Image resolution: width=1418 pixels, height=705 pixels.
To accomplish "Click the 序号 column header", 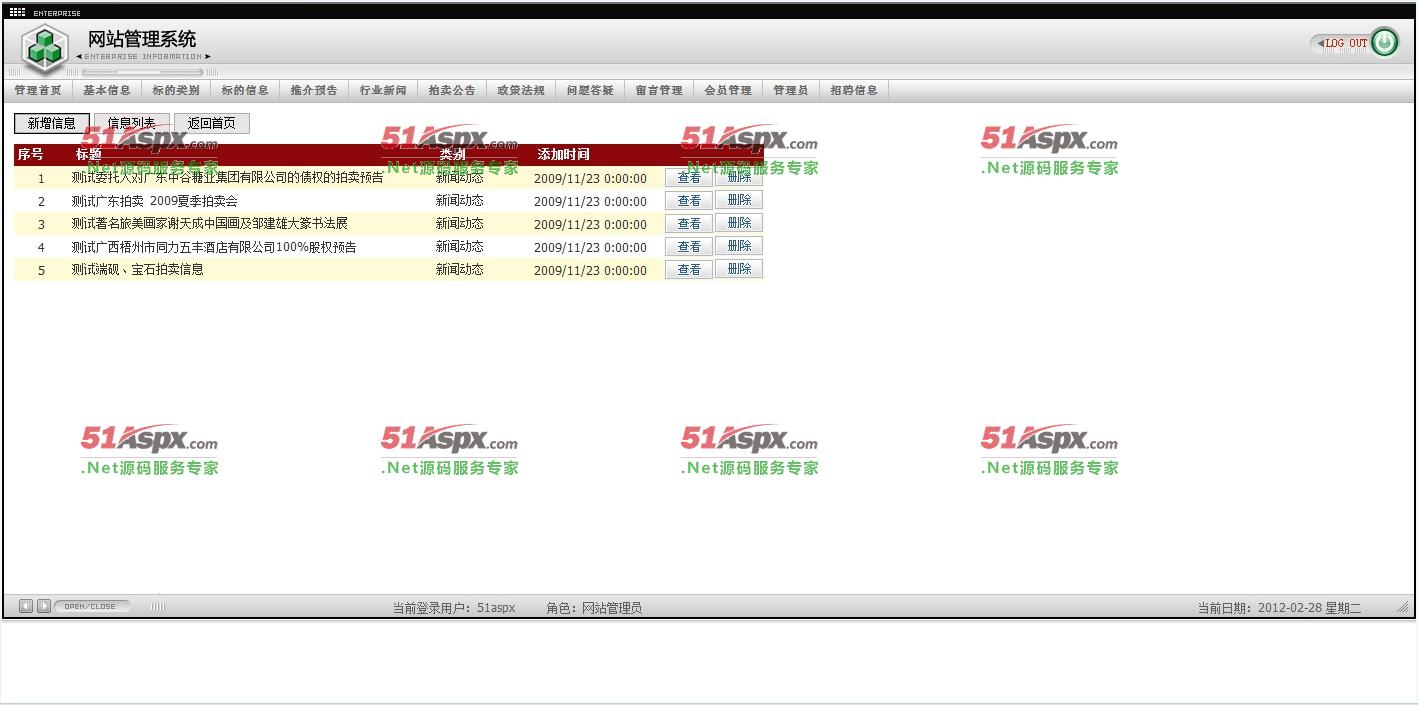I will click(x=30, y=154).
